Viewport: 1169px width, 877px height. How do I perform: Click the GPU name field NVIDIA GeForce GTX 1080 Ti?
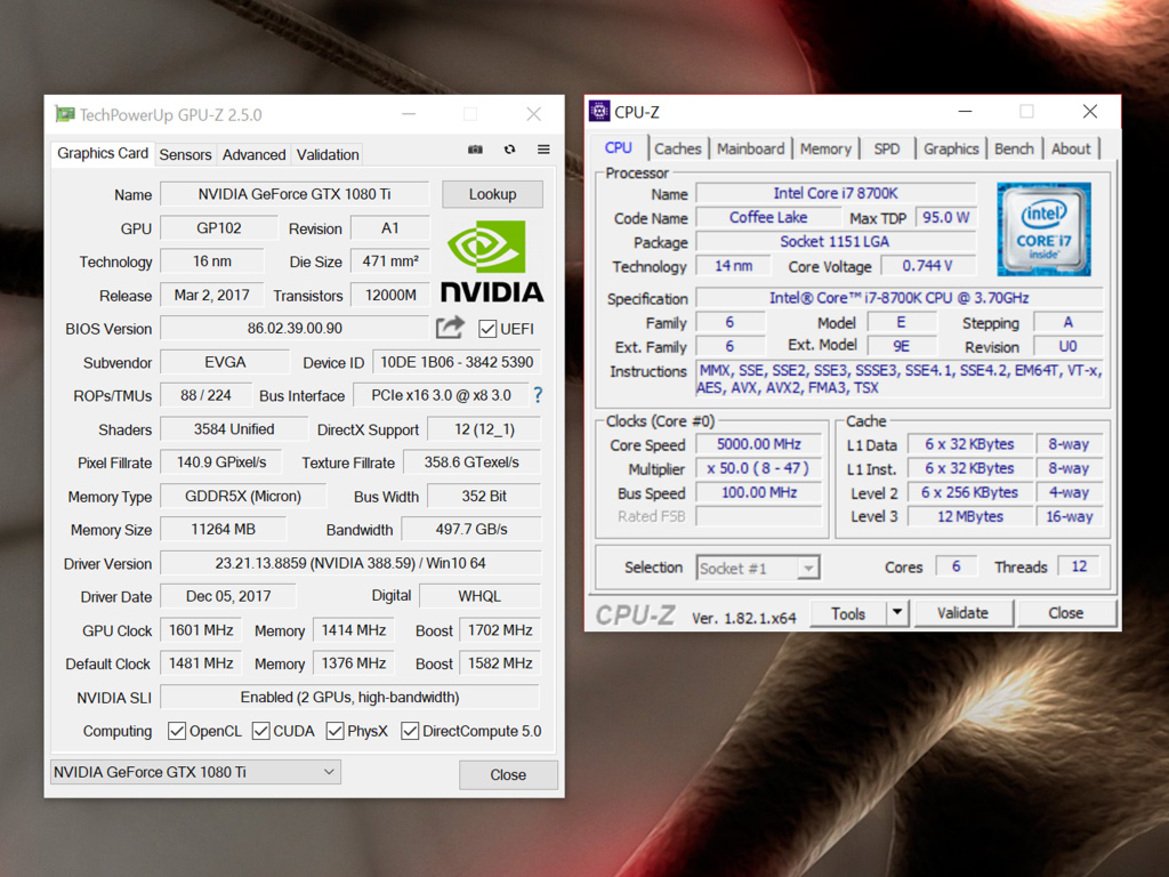click(294, 194)
